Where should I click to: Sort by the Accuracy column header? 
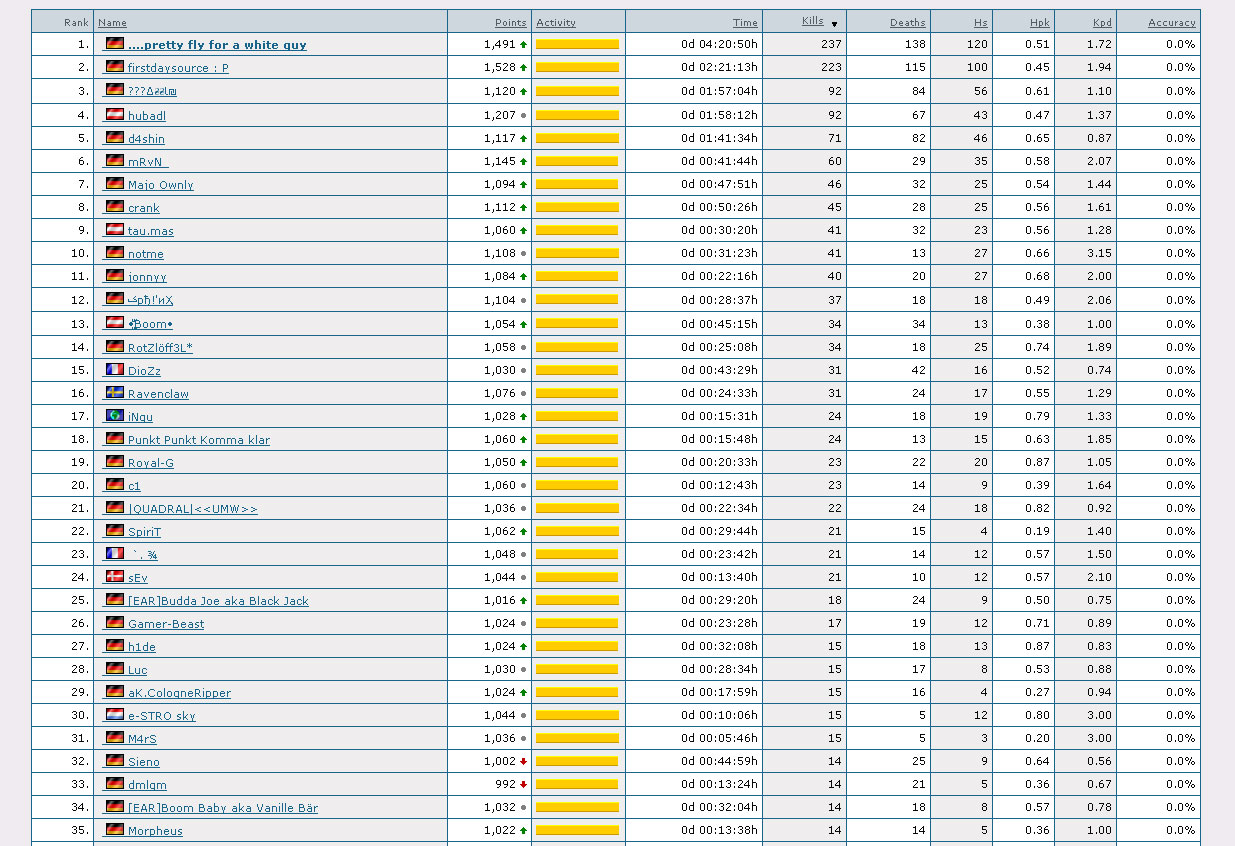coord(1171,22)
